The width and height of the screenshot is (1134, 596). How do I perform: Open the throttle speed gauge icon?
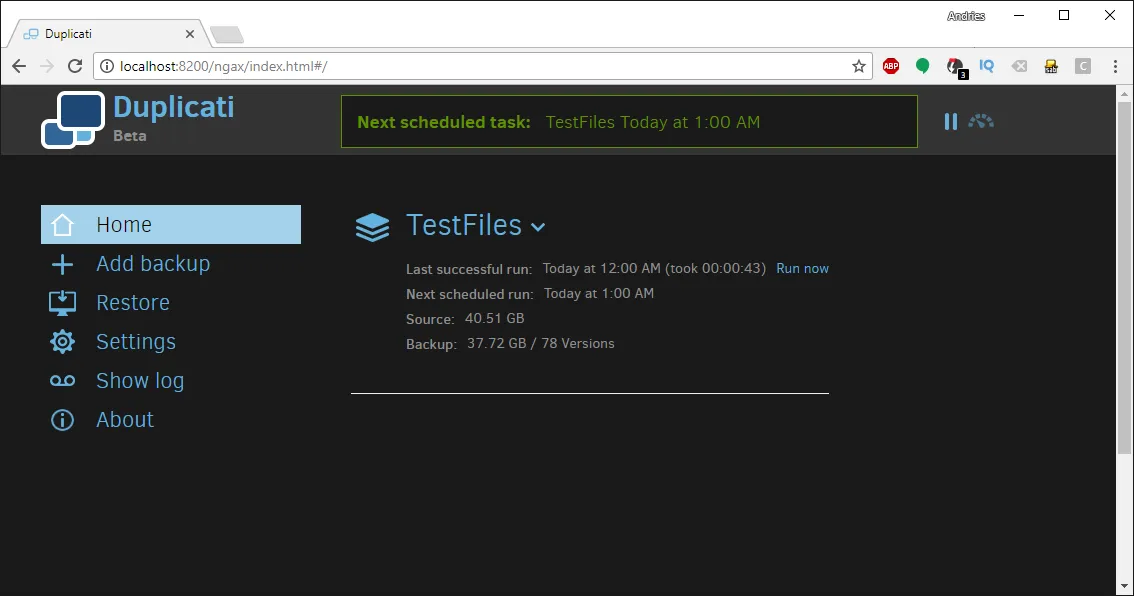(981, 122)
